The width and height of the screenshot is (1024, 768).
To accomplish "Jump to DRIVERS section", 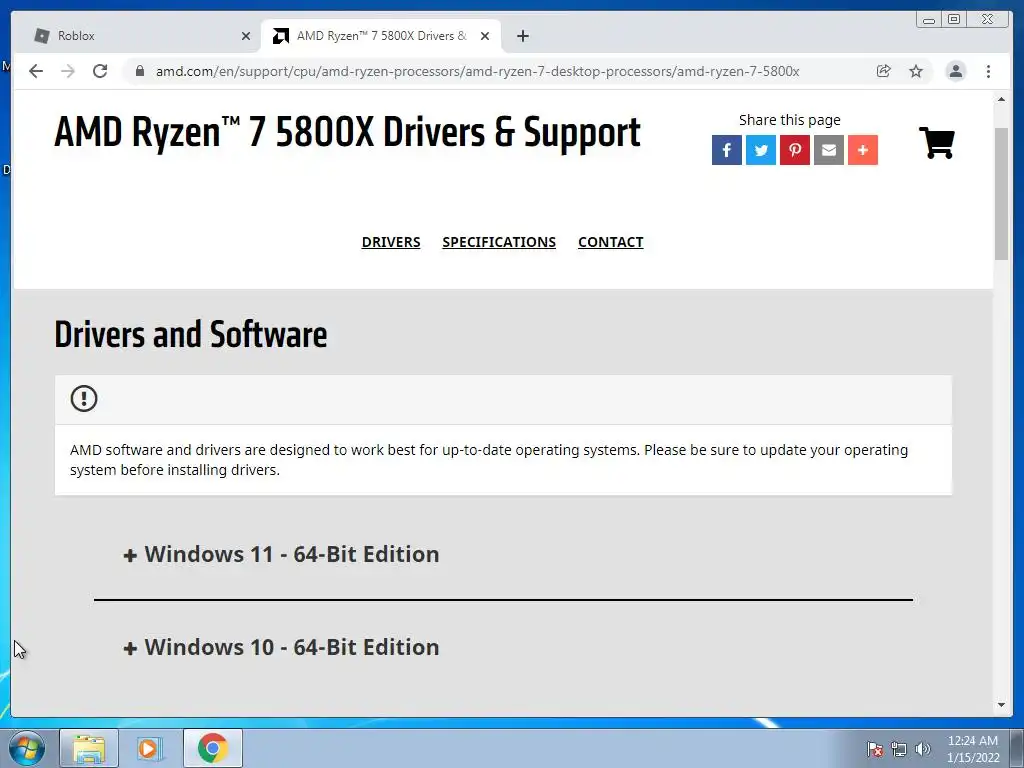I will tap(391, 242).
